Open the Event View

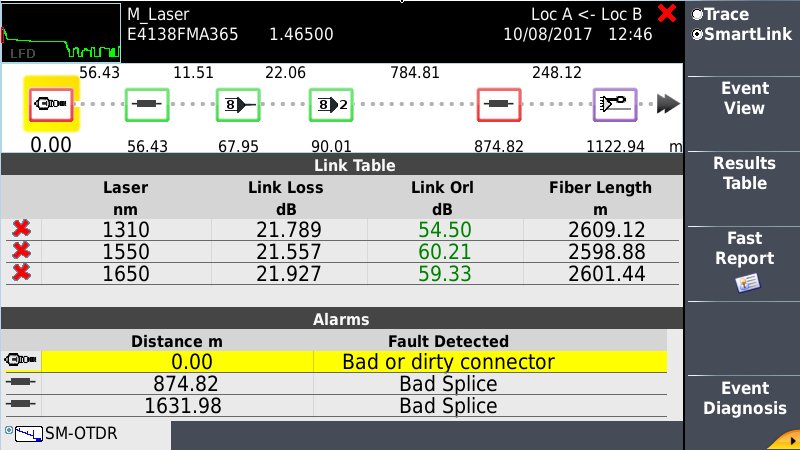point(744,98)
